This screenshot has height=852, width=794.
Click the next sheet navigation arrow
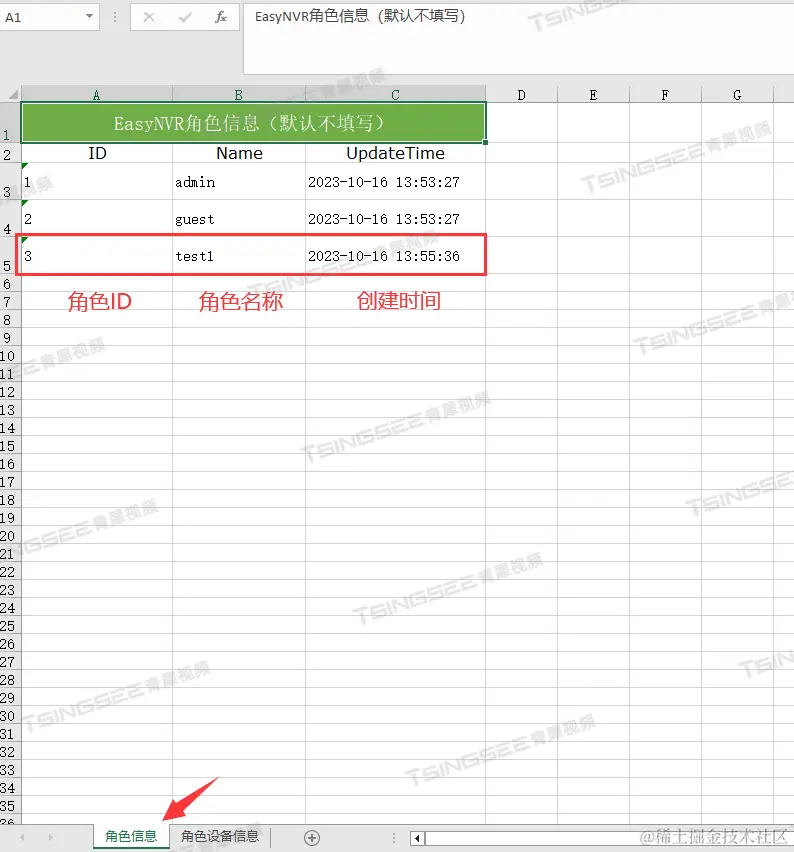click(50, 837)
